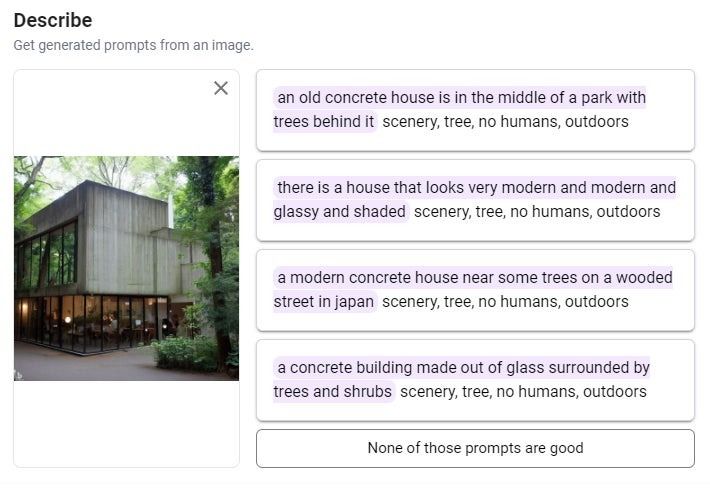Click the small watermark in the image's bottom-left corner

19,375
